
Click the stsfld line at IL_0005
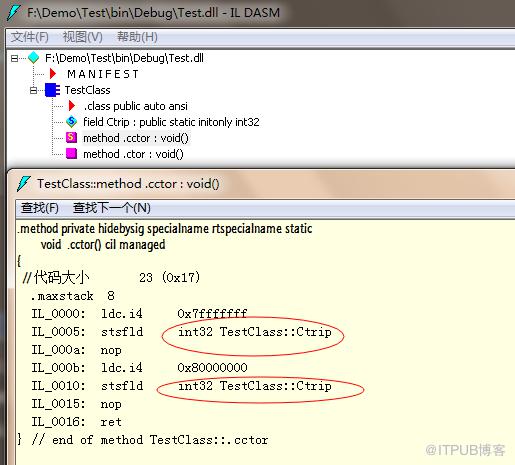(x=182, y=332)
